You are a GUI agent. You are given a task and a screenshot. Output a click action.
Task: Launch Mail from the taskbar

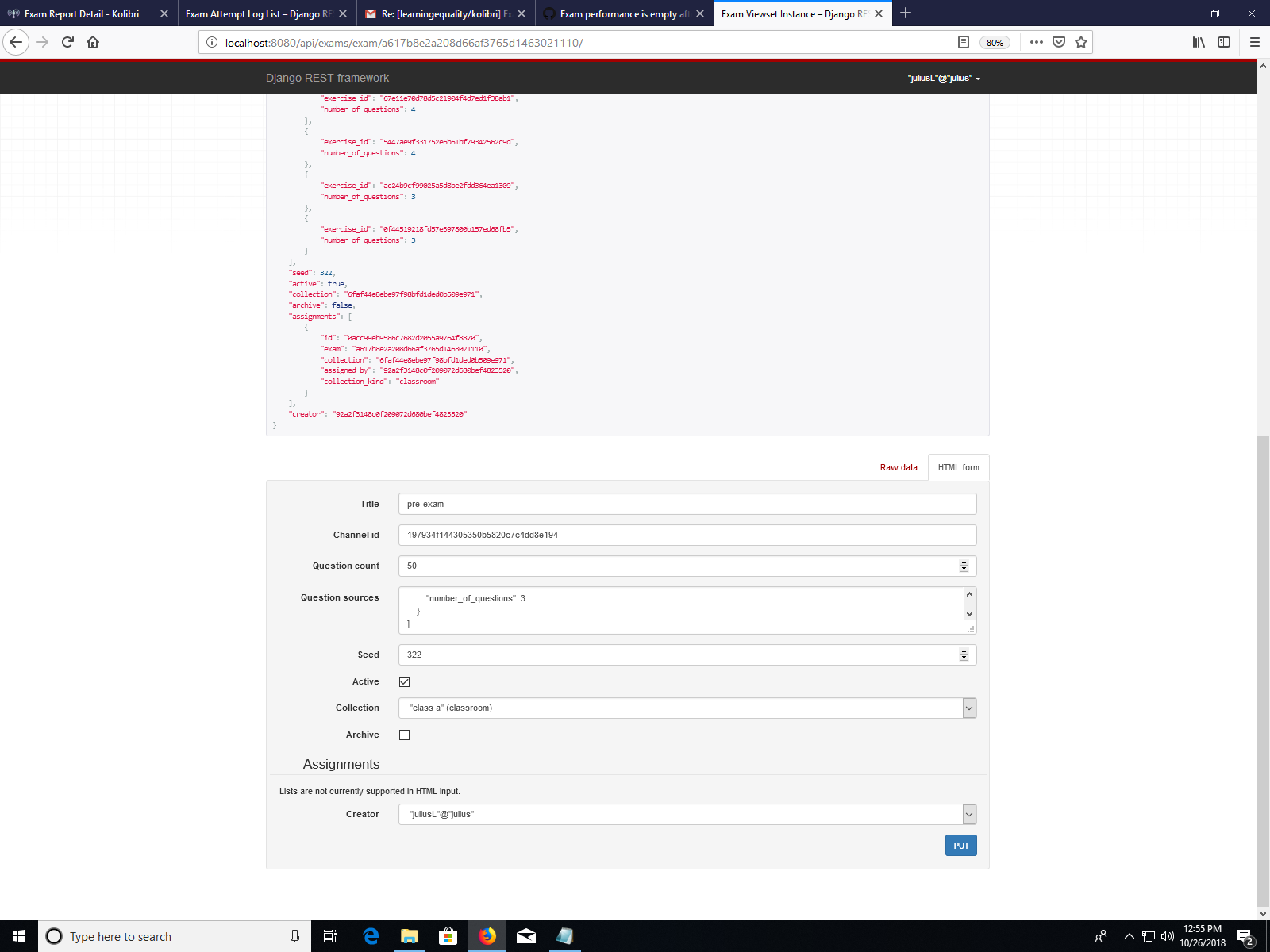click(526, 936)
